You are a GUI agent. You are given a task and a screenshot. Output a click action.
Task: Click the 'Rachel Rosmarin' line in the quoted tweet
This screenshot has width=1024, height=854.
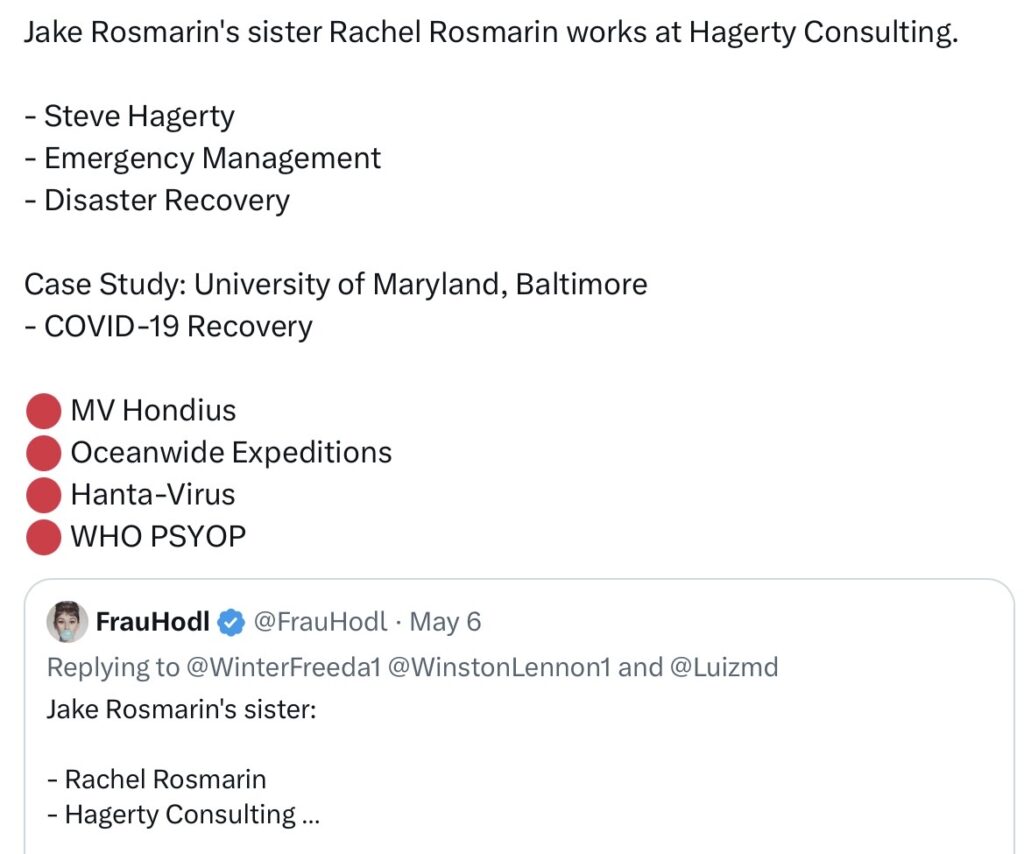coord(157,779)
